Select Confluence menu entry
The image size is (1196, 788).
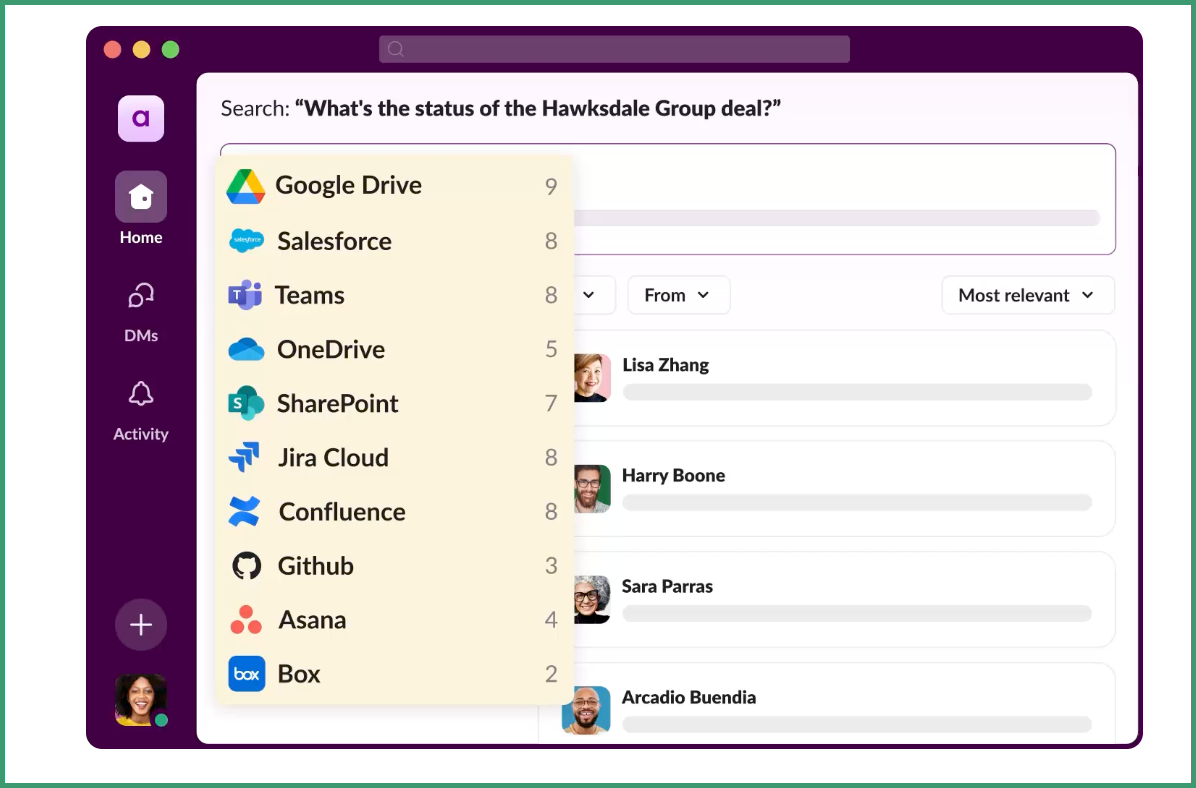(x=394, y=511)
